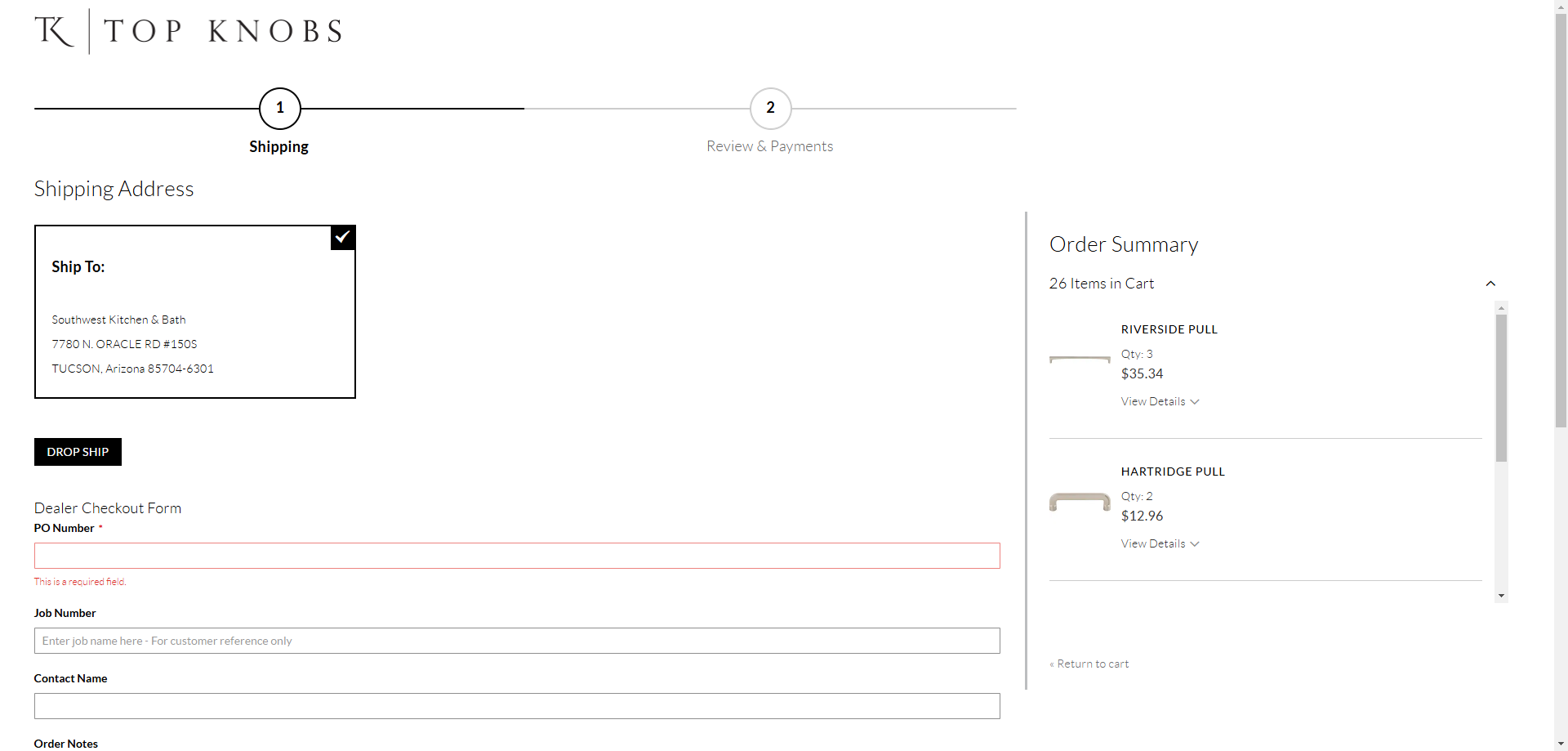Image resolution: width=1568 pixels, height=751 pixels.
Task: Click the page scrollbar thumb
Action: pos(1561,219)
